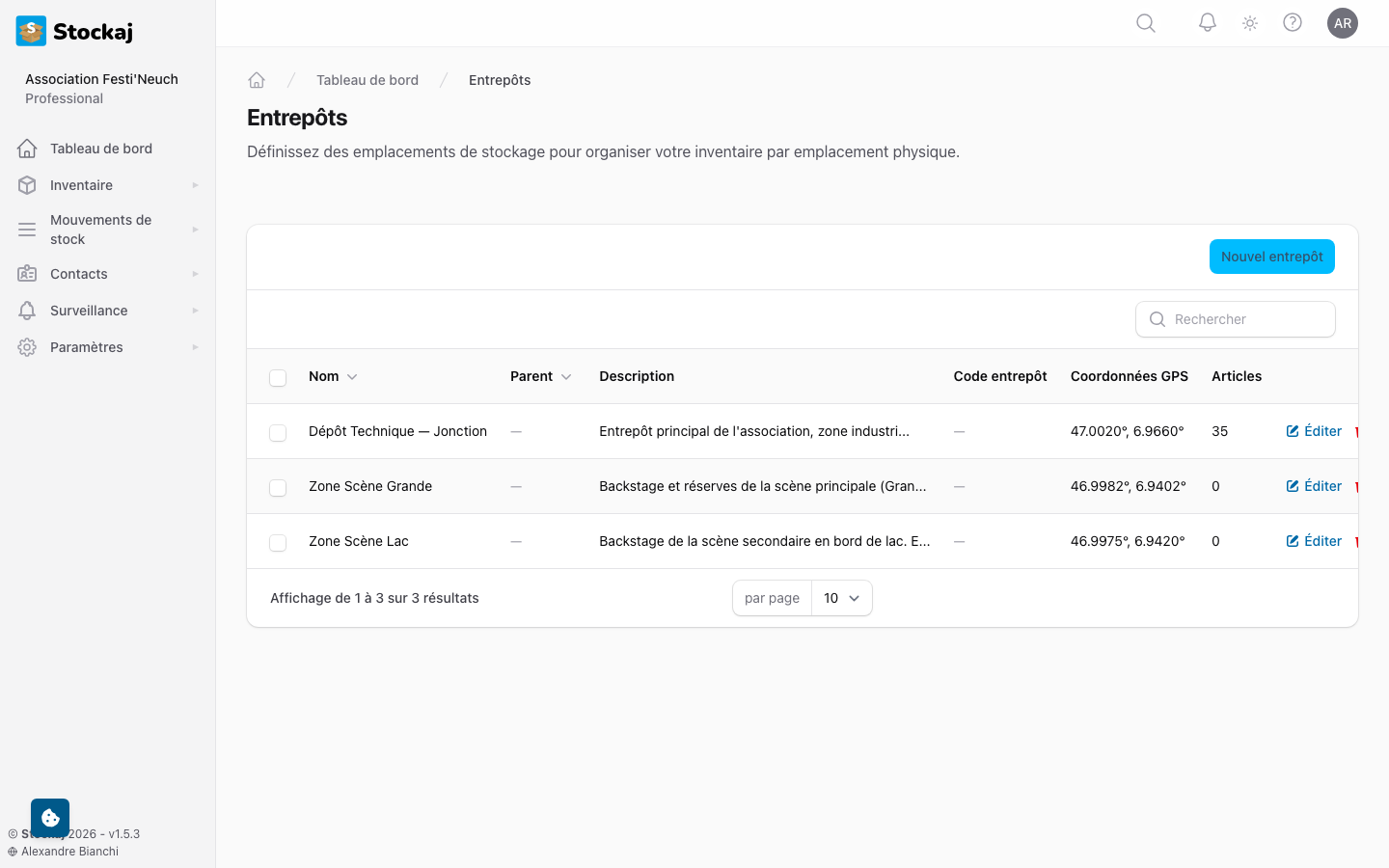Open the per page 10 dropdown
This screenshot has width=1389, height=868.
[841, 598]
